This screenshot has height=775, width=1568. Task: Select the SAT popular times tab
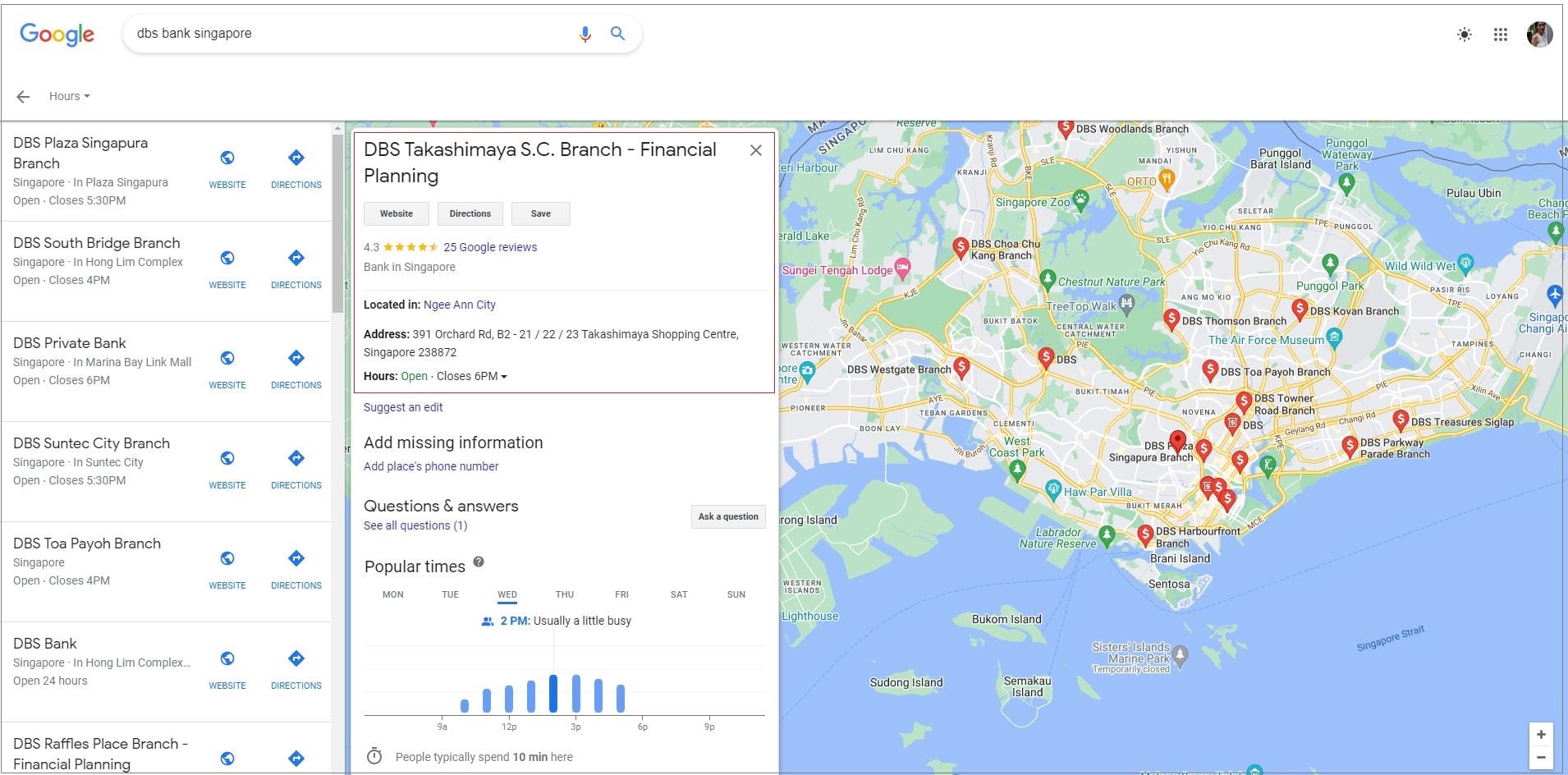point(679,594)
